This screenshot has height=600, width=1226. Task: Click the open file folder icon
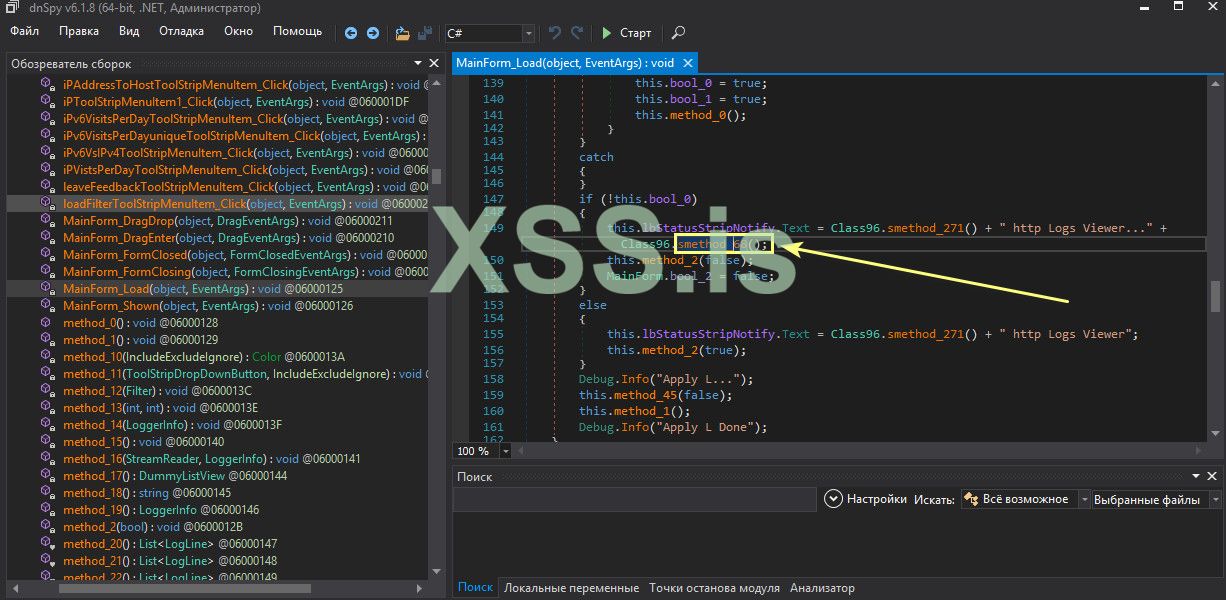(402, 33)
